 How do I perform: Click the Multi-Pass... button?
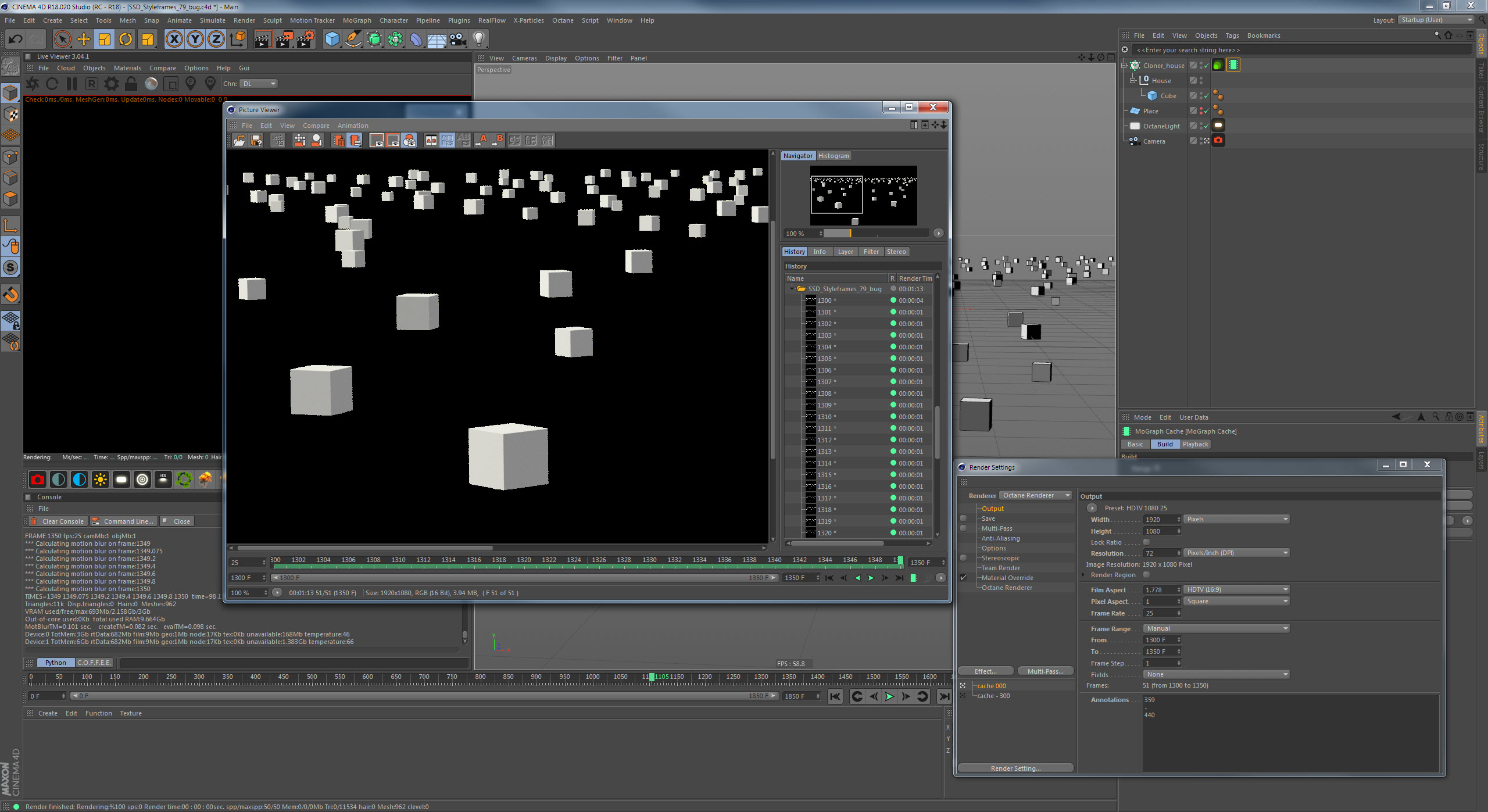(x=1045, y=671)
